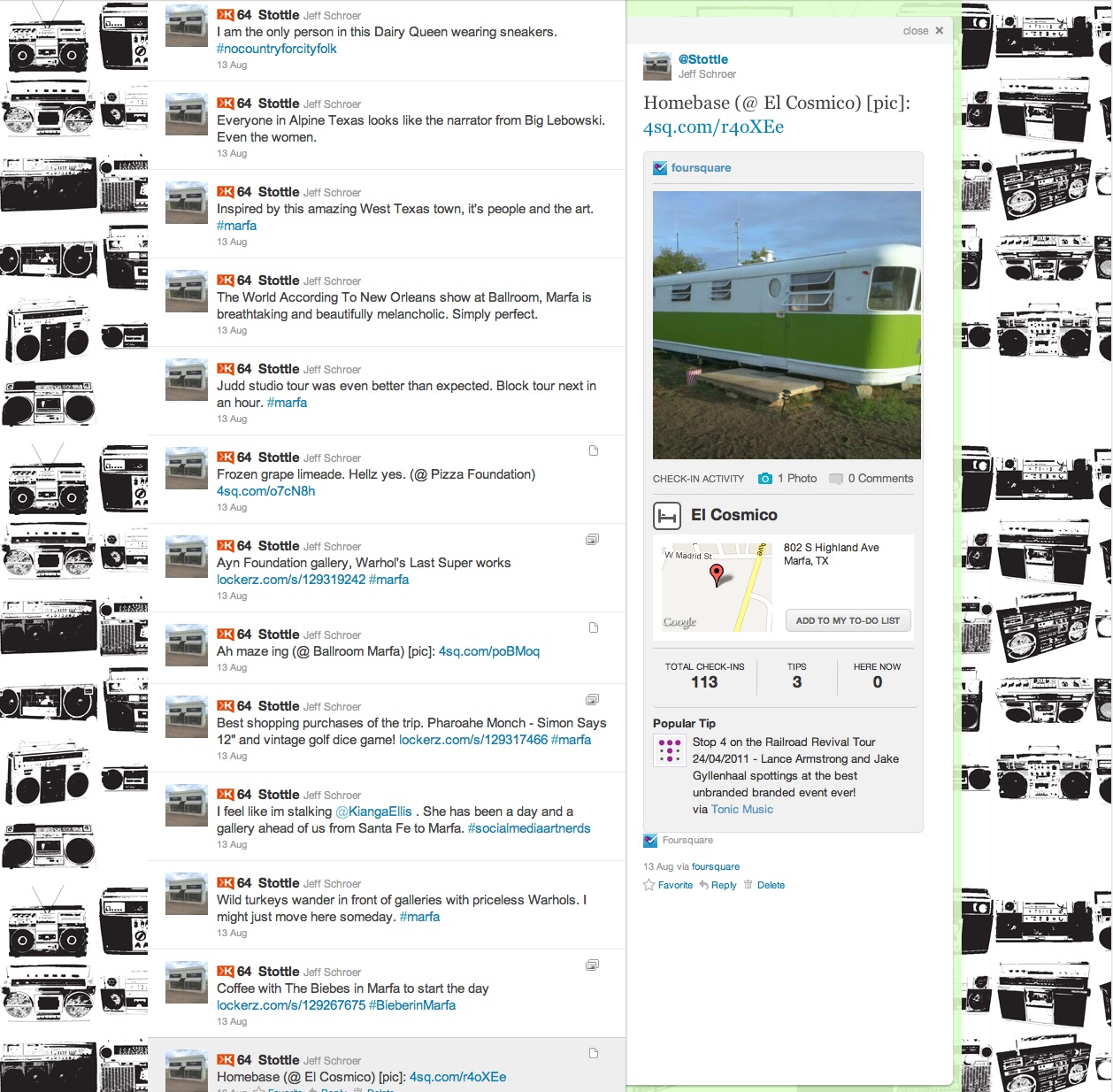
Task: Click the avatar on Frozen grape limeade tweet
Action: point(187,468)
